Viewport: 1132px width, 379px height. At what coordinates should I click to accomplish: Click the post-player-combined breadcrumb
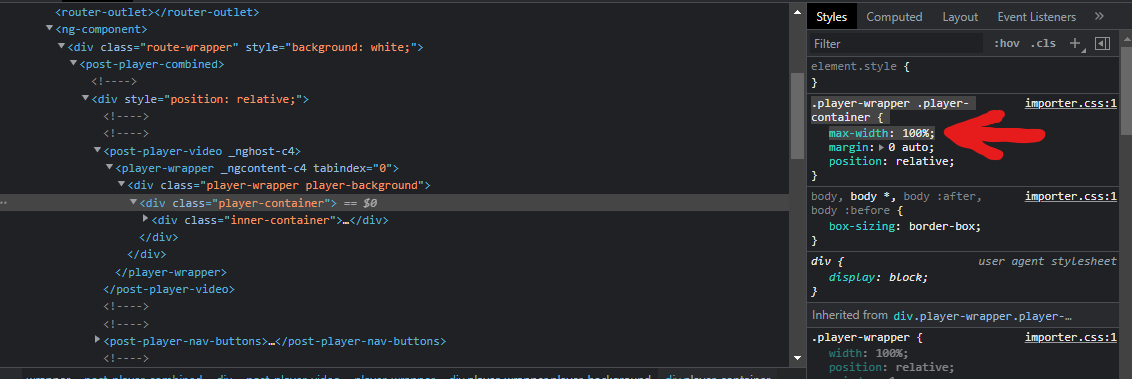[143, 376]
